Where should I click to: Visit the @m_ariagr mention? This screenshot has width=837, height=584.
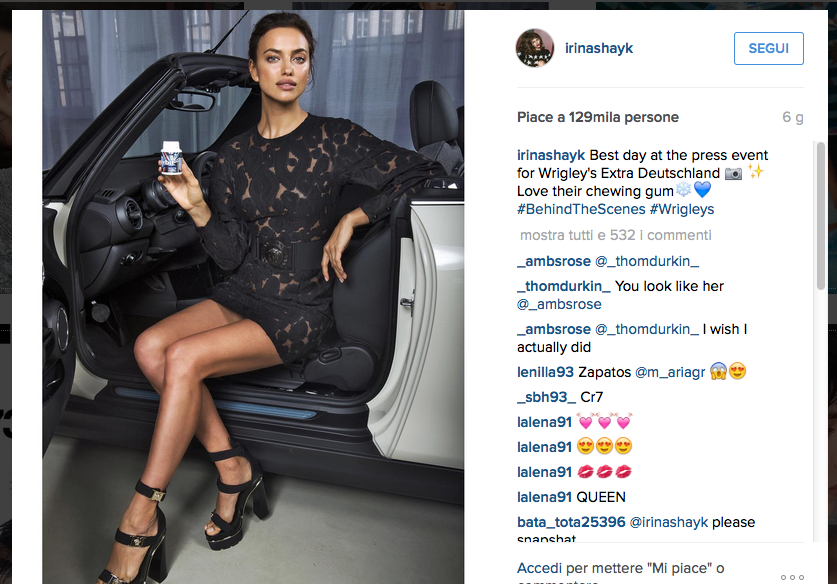[670, 372]
